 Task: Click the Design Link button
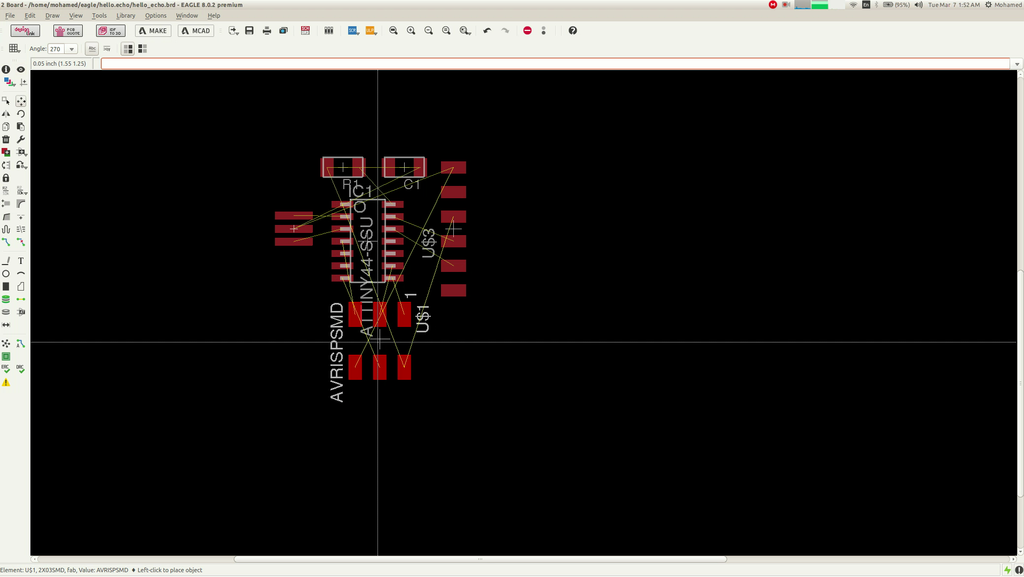(x=25, y=31)
